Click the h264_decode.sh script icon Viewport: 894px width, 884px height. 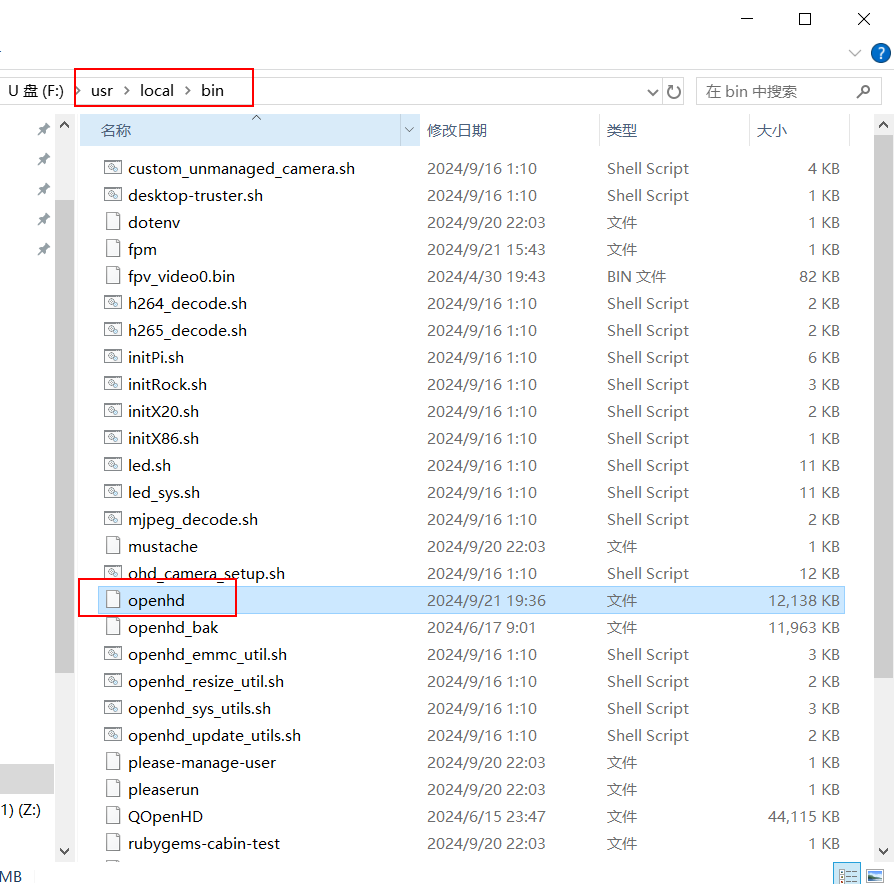click(113, 302)
